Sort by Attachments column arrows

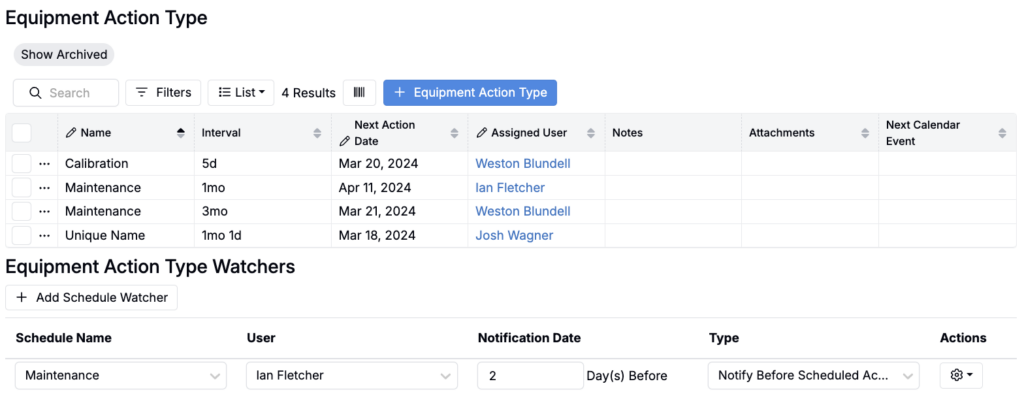[864, 133]
